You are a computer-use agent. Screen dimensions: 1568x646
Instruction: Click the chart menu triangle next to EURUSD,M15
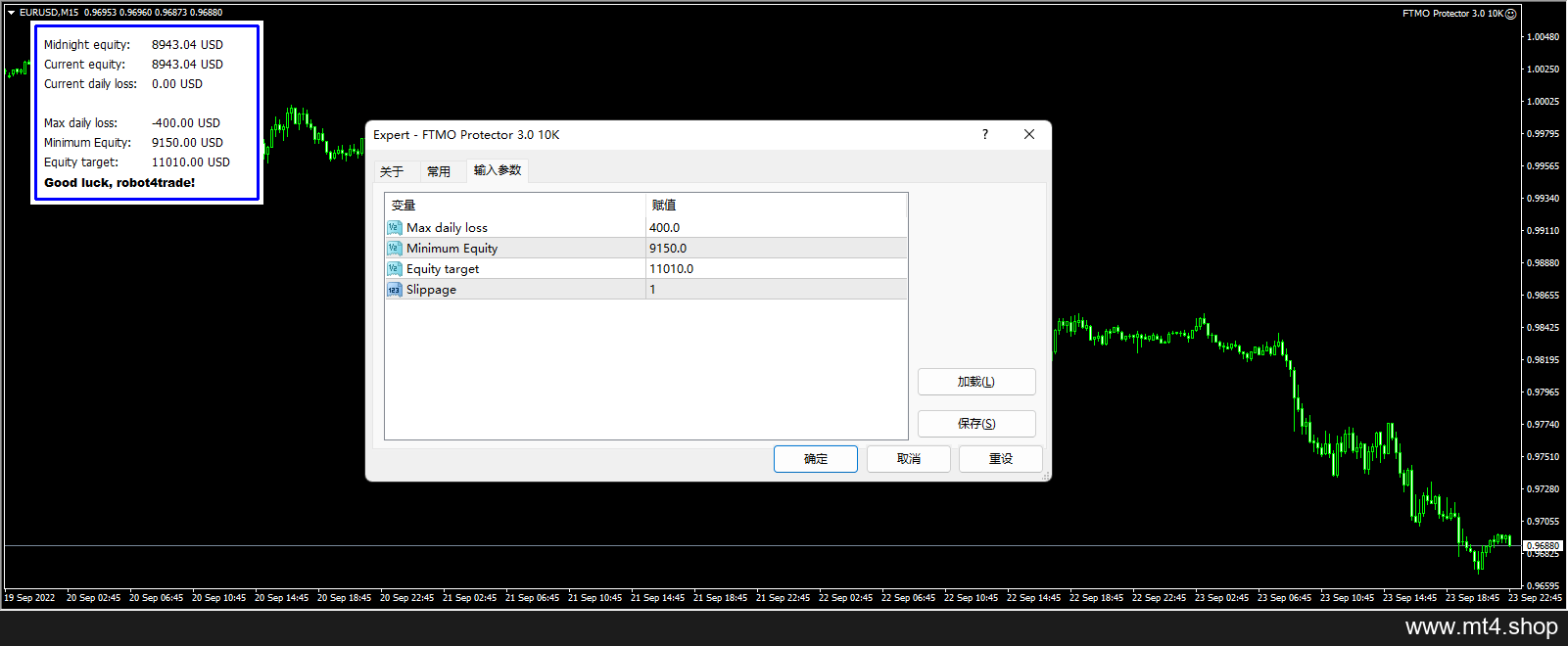[11, 13]
